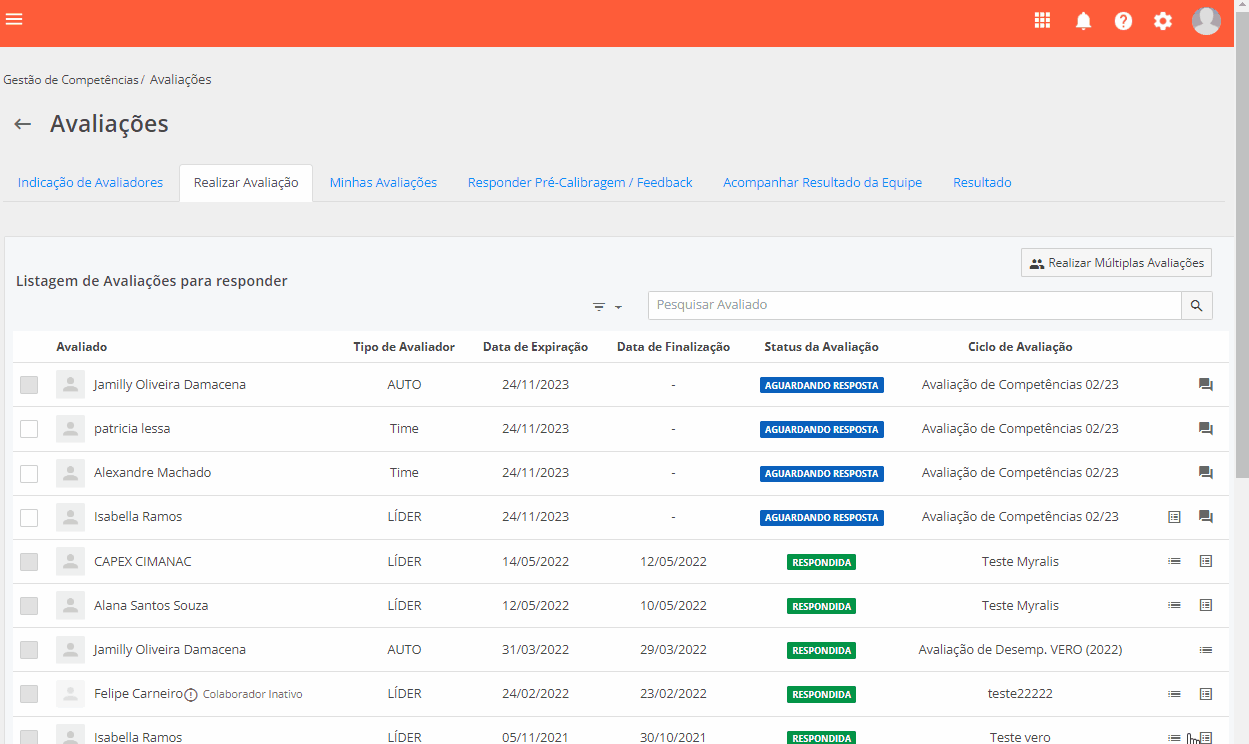
Task: Expand the filter dropdown near search
Action: click(607, 307)
